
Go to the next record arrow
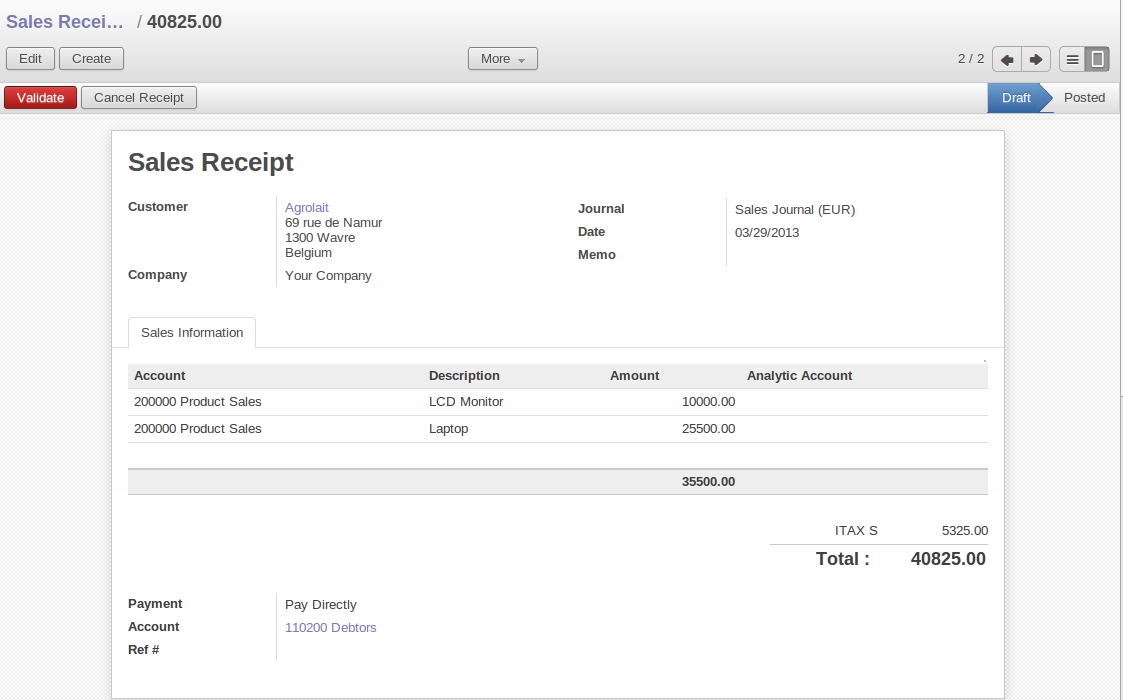point(1036,59)
